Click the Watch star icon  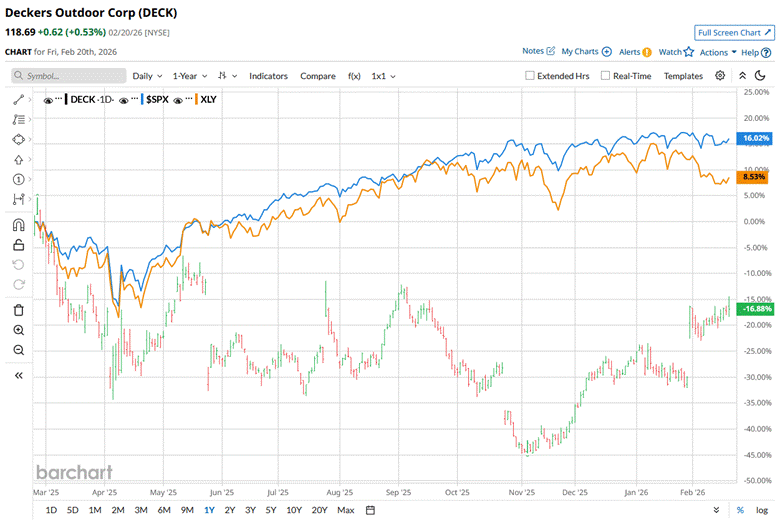tap(688, 51)
